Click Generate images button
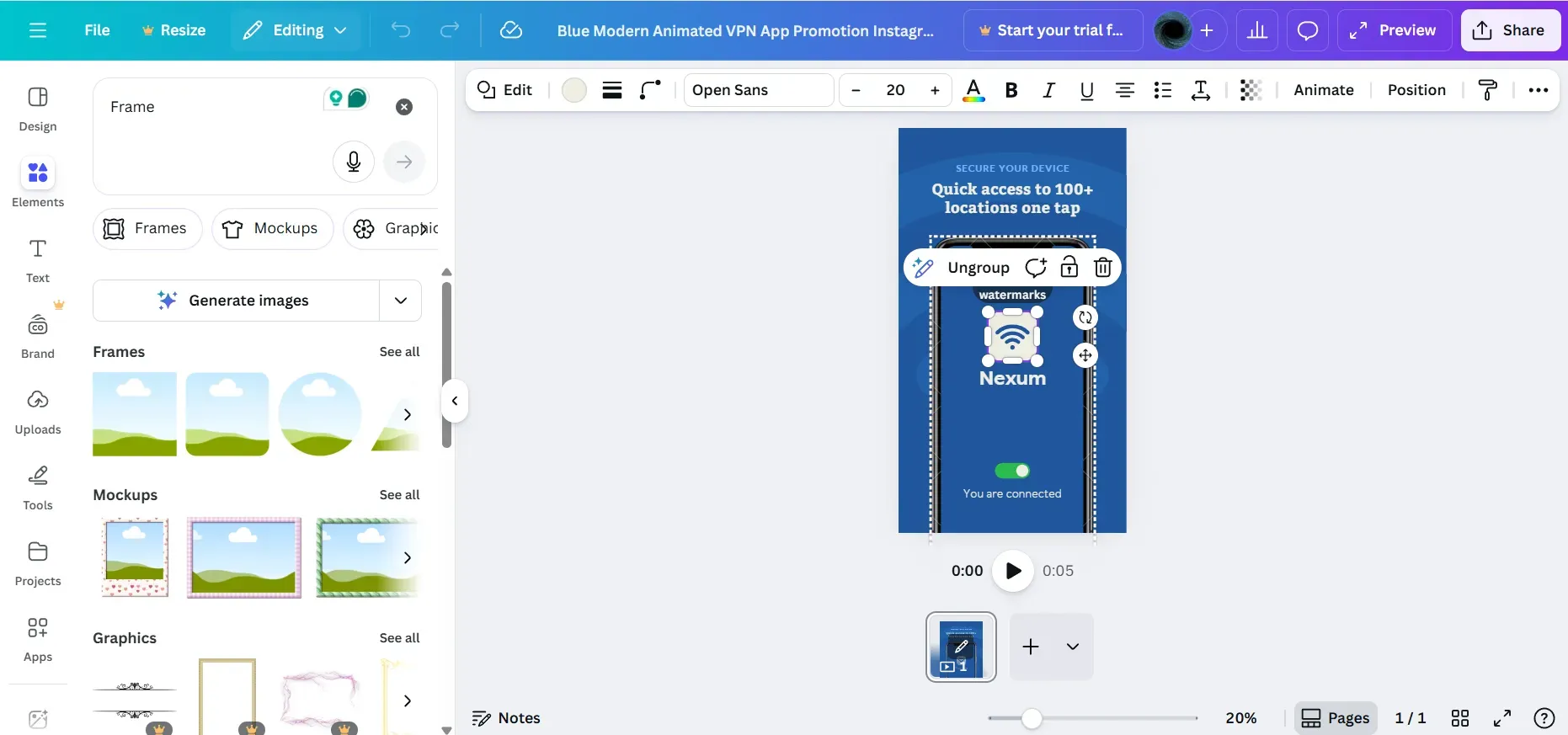 click(x=236, y=301)
